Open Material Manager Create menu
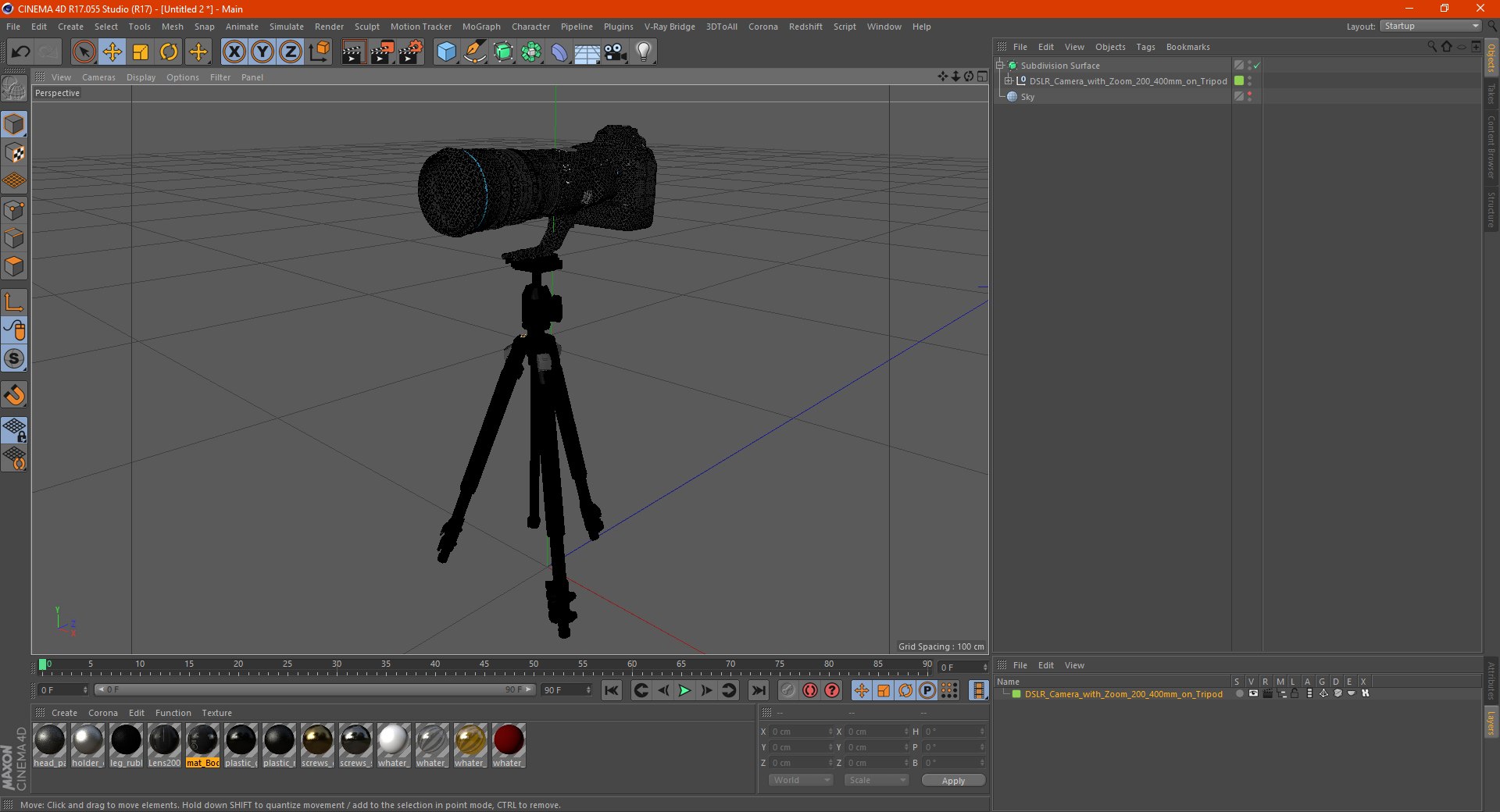The height and width of the screenshot is (812, 1500). tap(64, 713)
